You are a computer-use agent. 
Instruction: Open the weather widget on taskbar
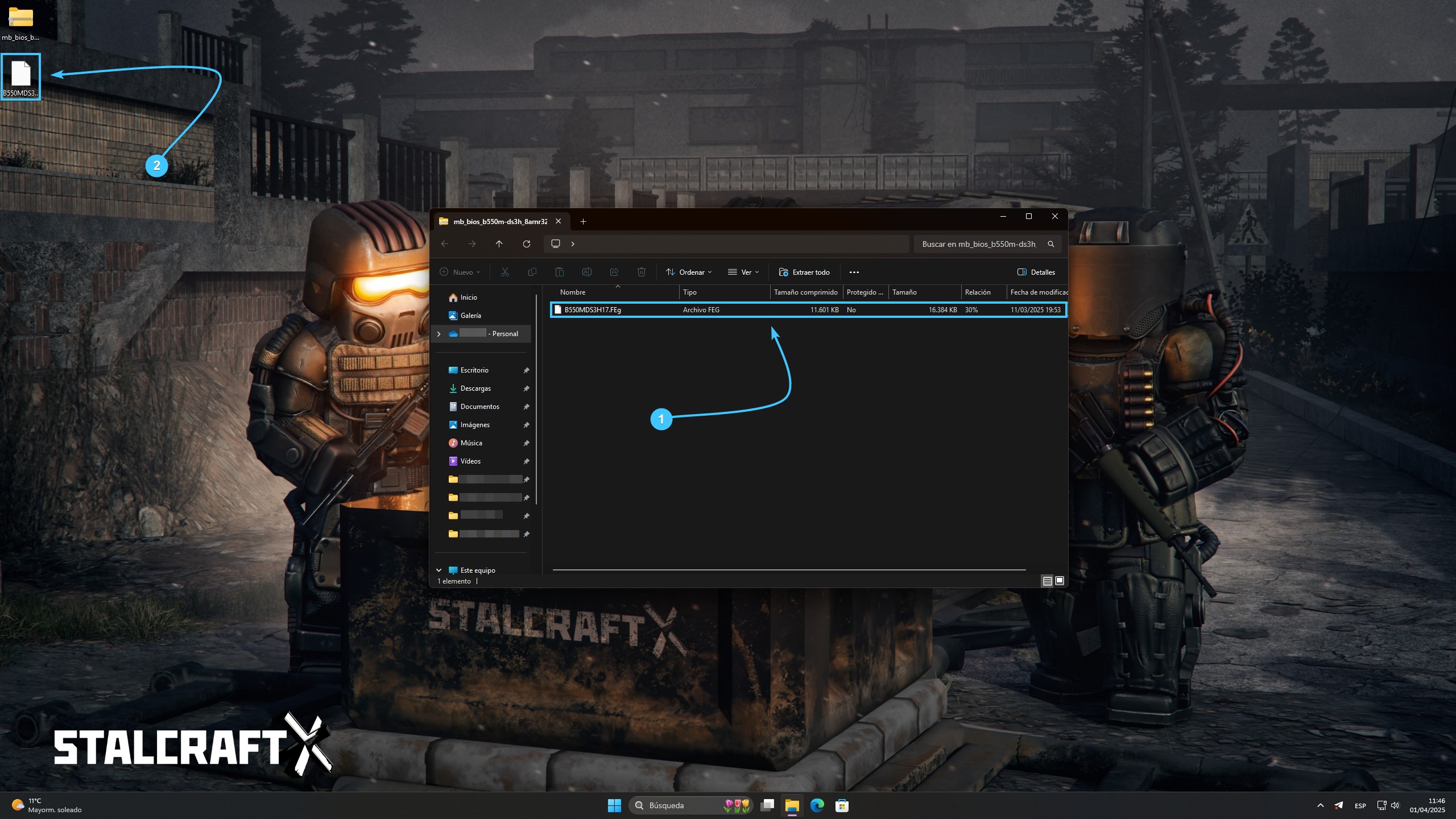(47, 805)
